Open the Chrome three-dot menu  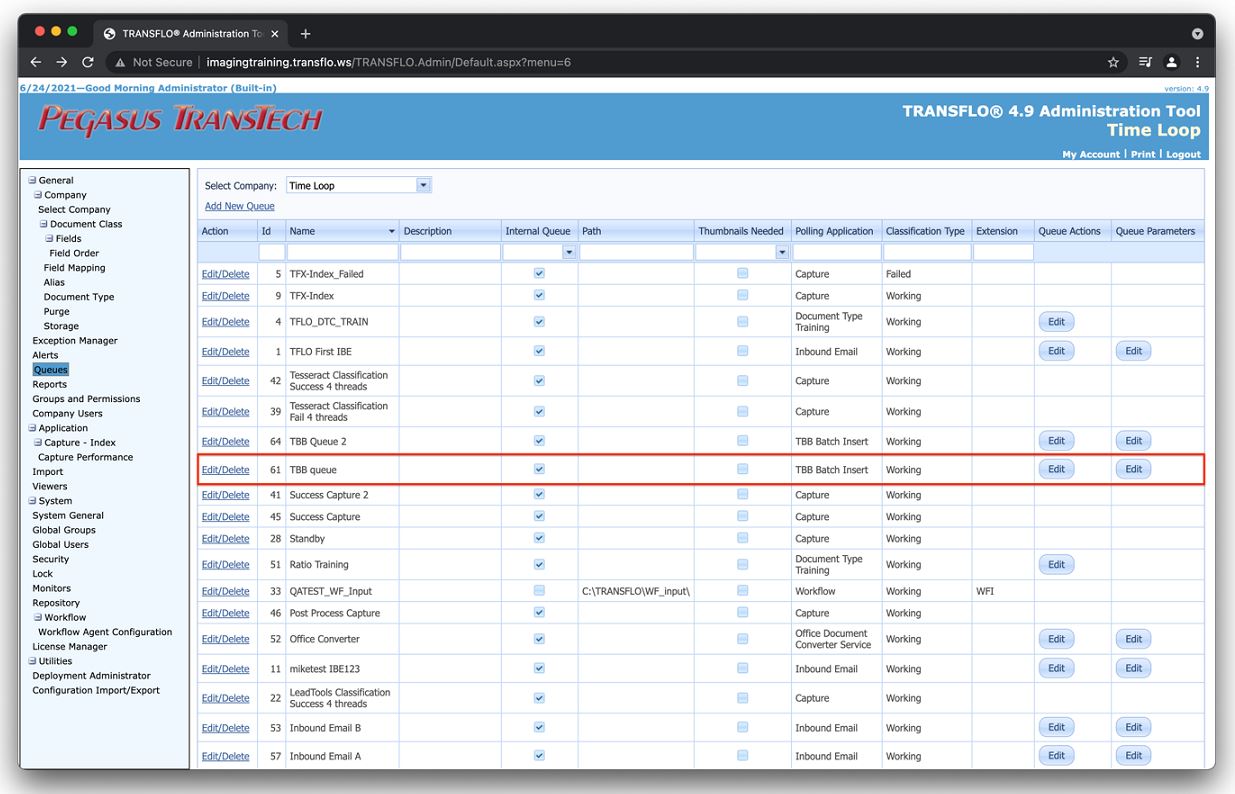(x=1197, y=62)
